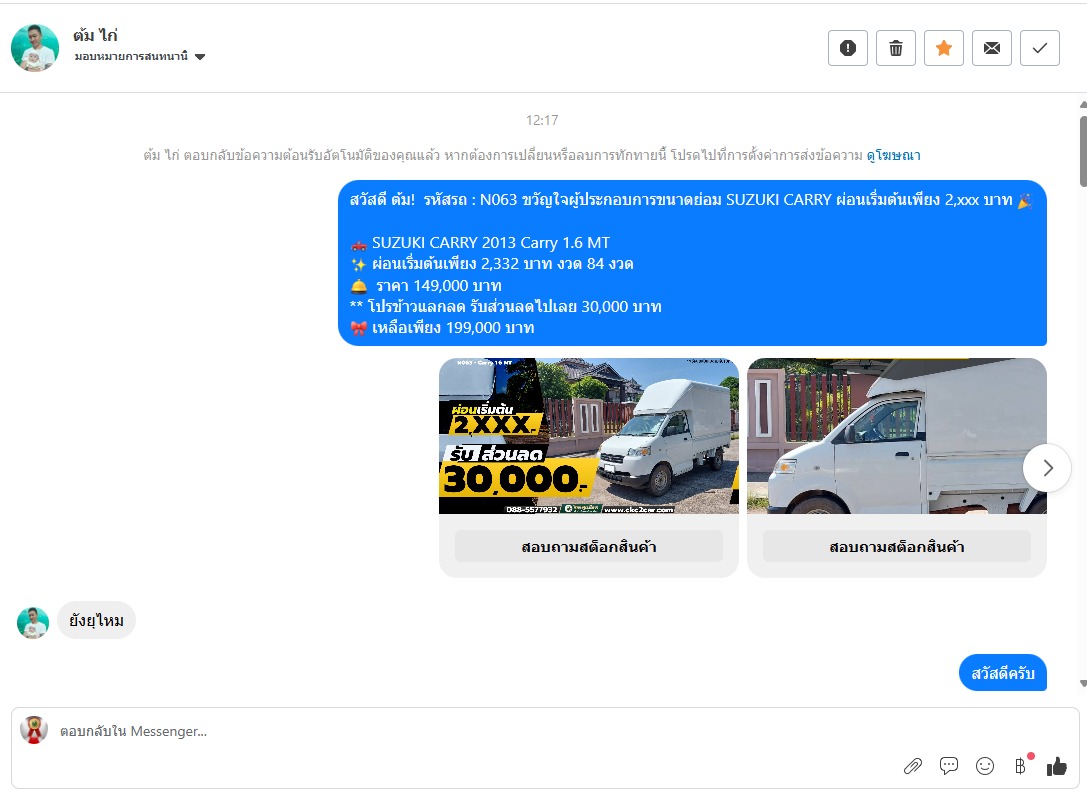Attach a file with paperclip icon
This screenshot has width=1087, height=800.
tap(912, 766)
